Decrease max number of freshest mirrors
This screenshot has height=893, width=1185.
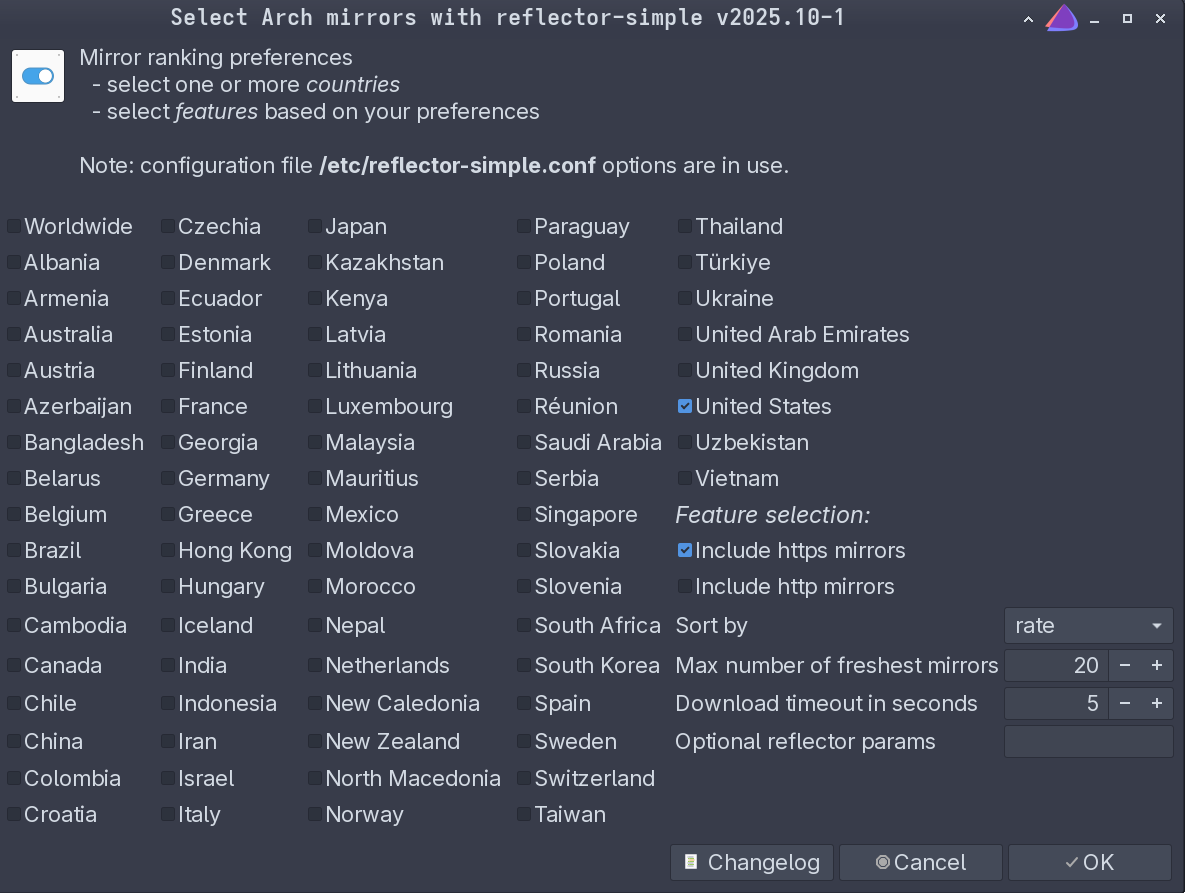[x=1125, y=666]
